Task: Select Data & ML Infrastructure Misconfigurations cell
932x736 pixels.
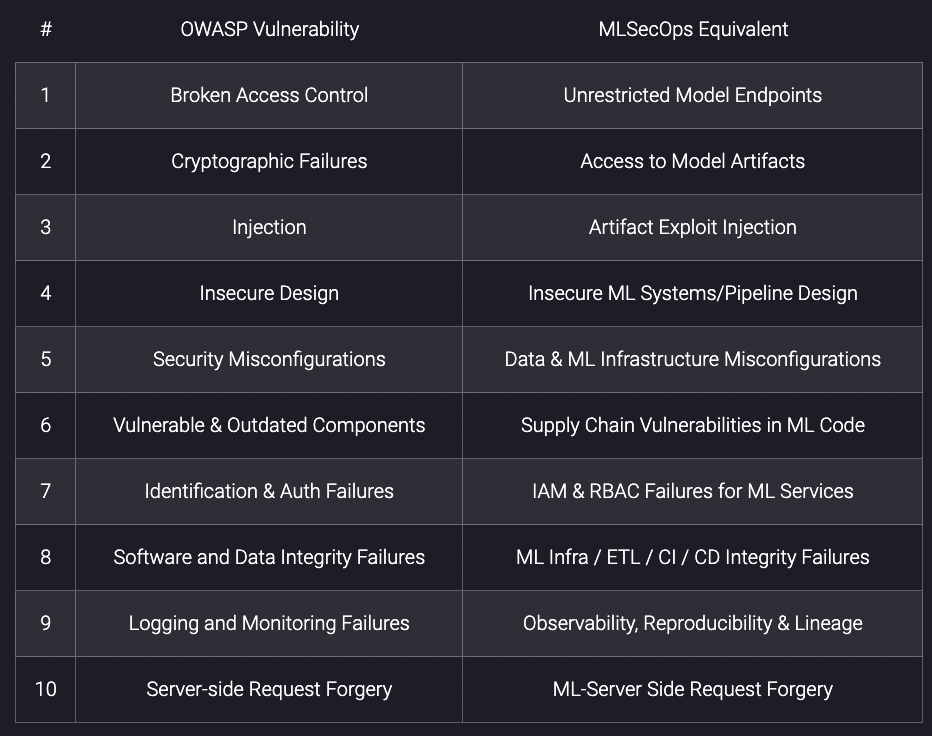Action: click(x=692, y=359)
